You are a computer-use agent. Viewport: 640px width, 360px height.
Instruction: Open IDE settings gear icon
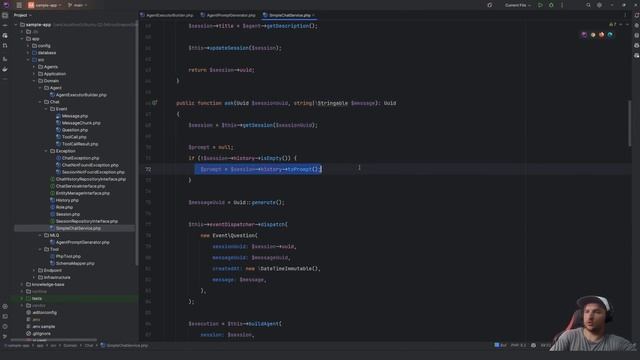point(599,5)
